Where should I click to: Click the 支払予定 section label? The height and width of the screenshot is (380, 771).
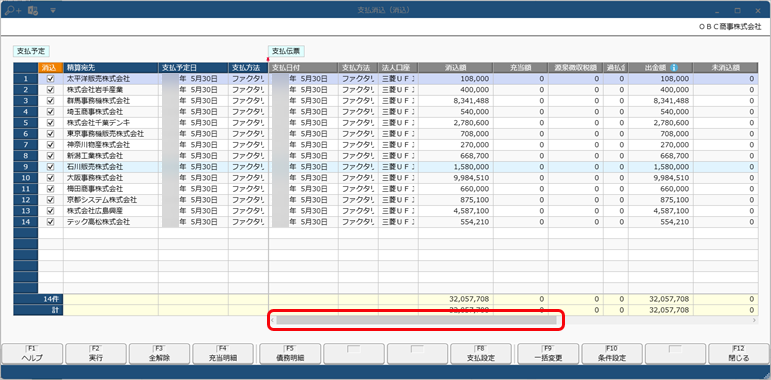(31, 51)
